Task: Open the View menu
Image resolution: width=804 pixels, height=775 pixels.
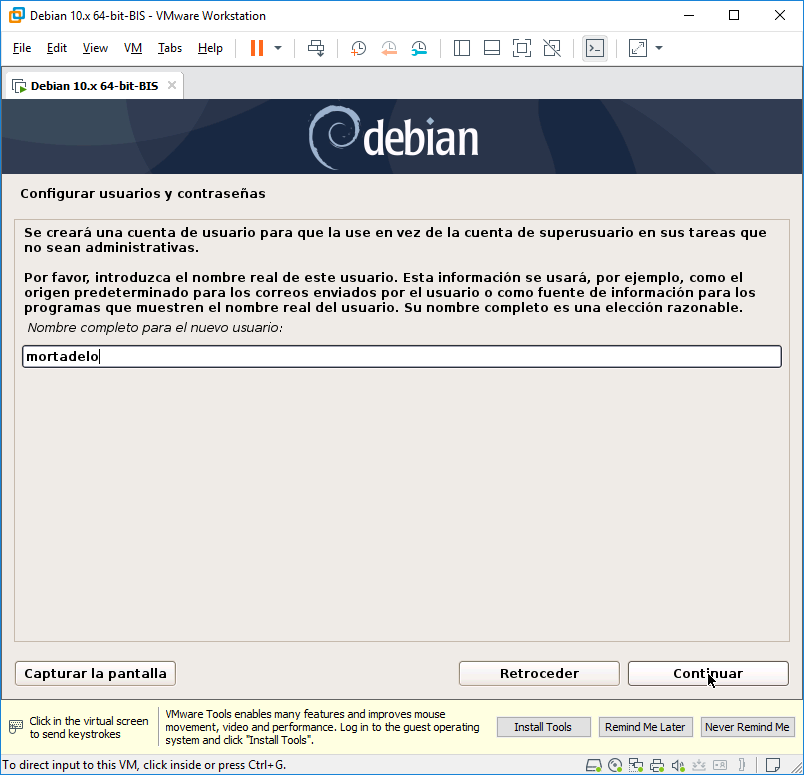Action: 95,48
